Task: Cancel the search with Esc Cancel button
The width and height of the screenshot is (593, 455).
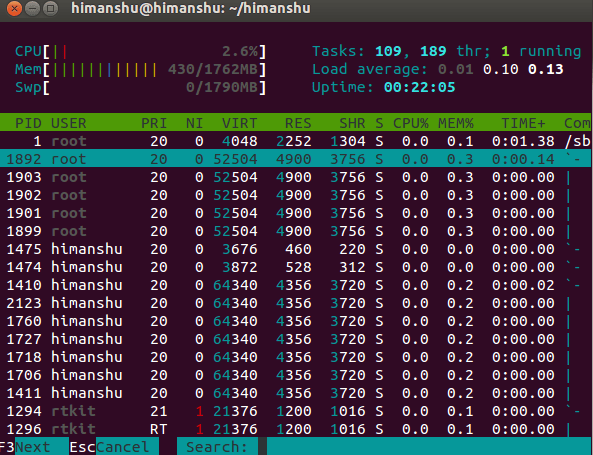Action: [x=114, y=447]
